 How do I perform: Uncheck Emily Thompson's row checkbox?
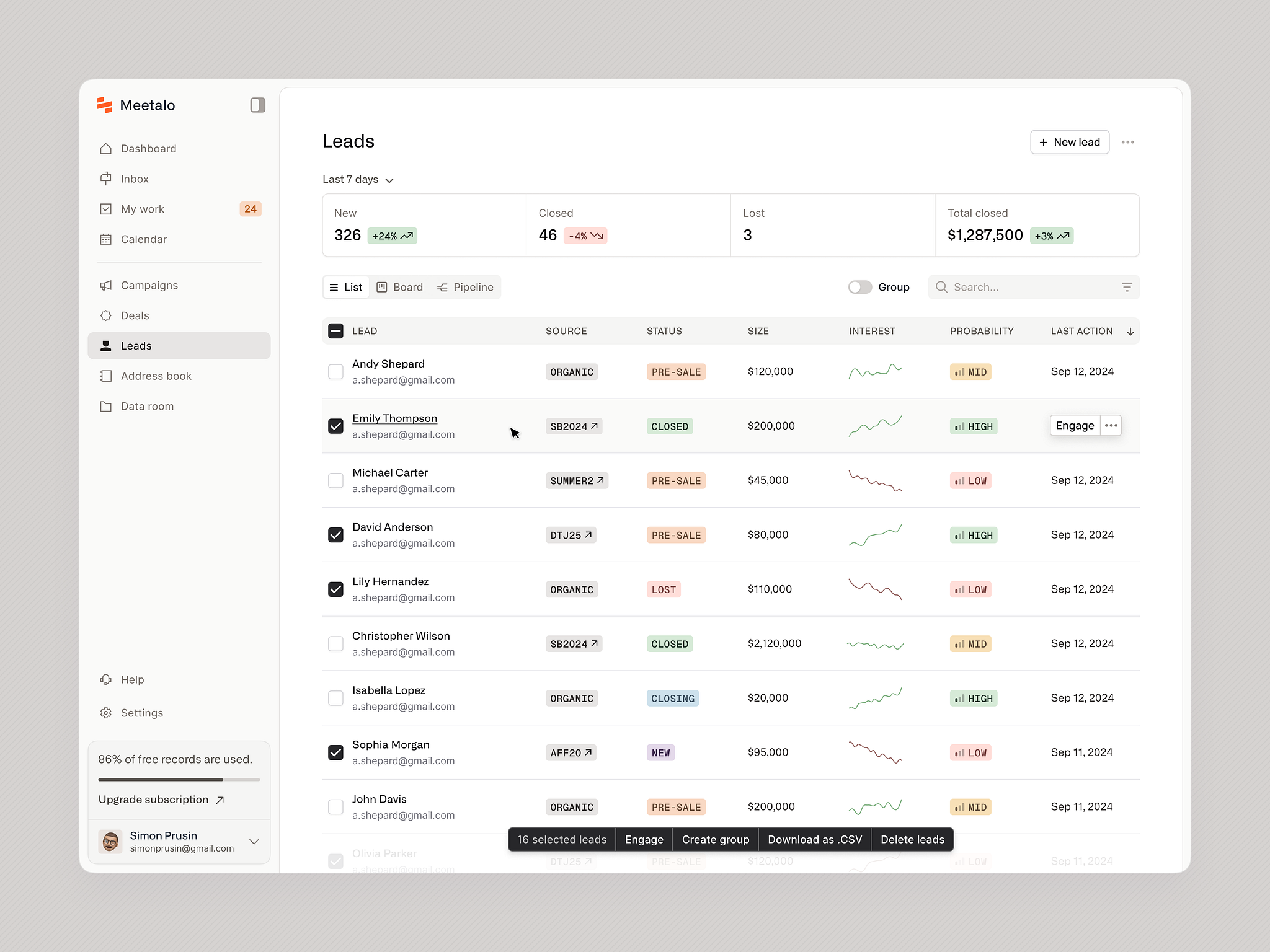[x=335, y=426]
